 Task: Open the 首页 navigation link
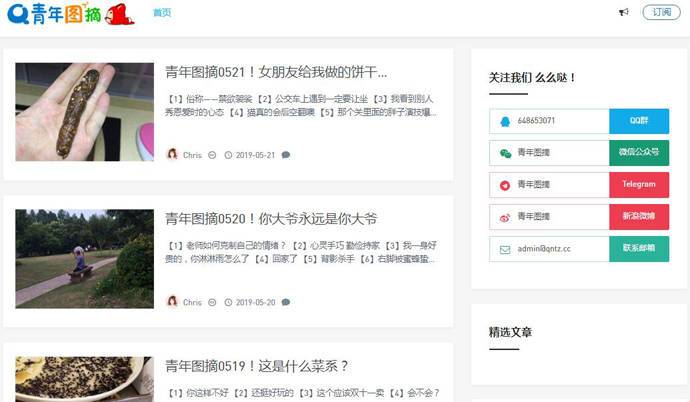[x=162, y=13]
